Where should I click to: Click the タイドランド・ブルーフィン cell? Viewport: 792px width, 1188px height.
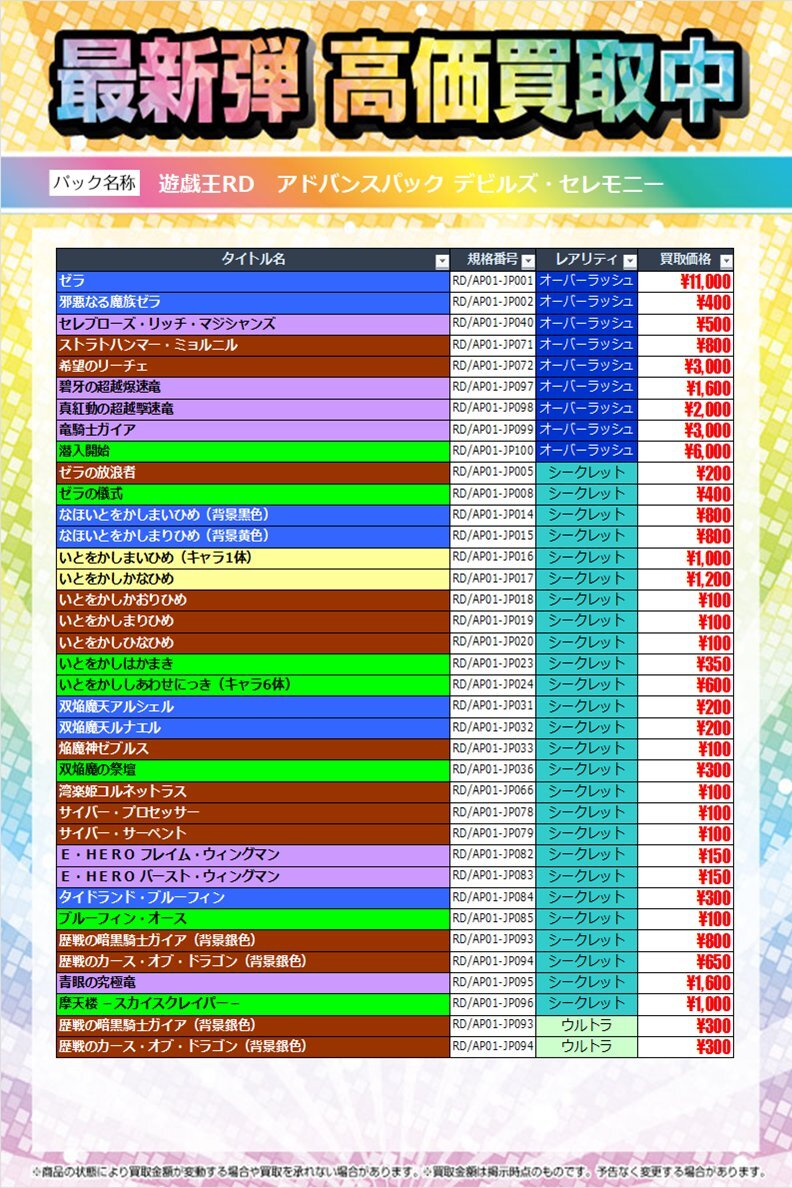click(253, 898)
